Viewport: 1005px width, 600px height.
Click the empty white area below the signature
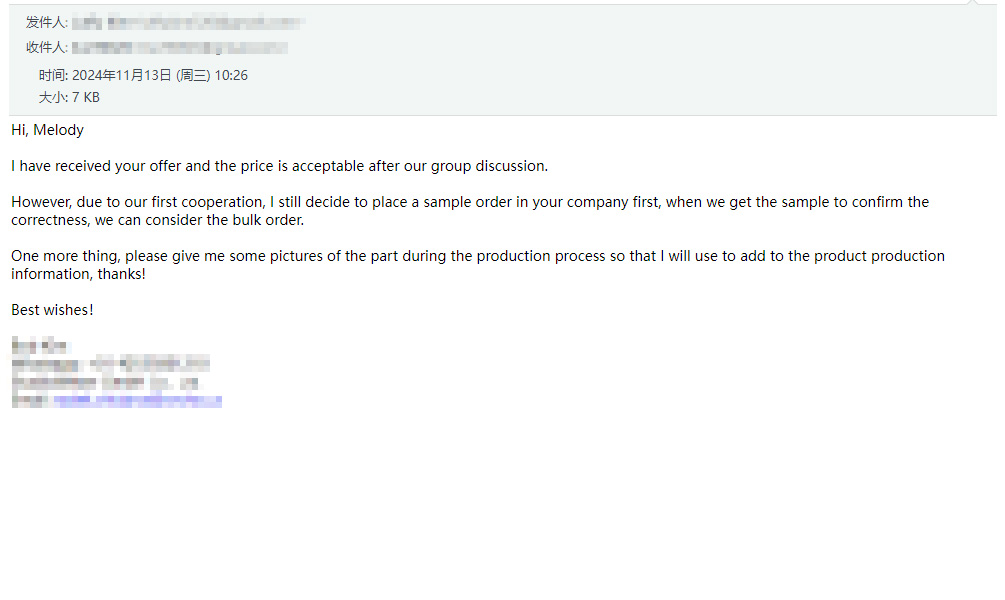click(x=502, y=506)
